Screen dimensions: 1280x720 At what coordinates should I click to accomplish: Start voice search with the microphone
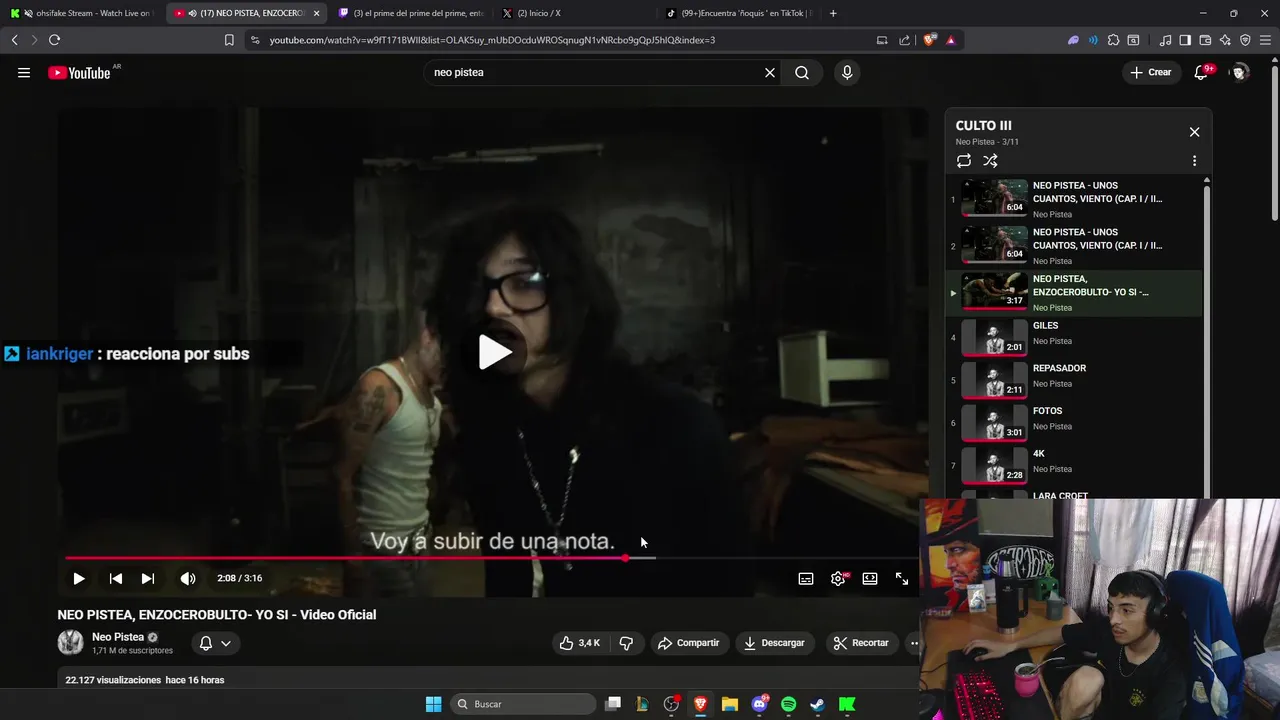tap(847, 72)
